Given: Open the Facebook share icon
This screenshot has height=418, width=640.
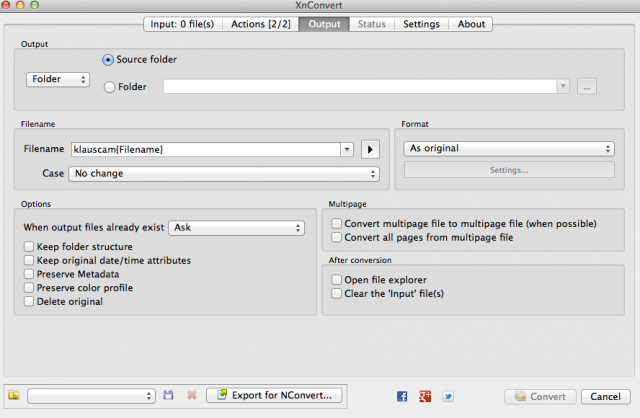Looking at the screenshot, I should tap(402, 396).
